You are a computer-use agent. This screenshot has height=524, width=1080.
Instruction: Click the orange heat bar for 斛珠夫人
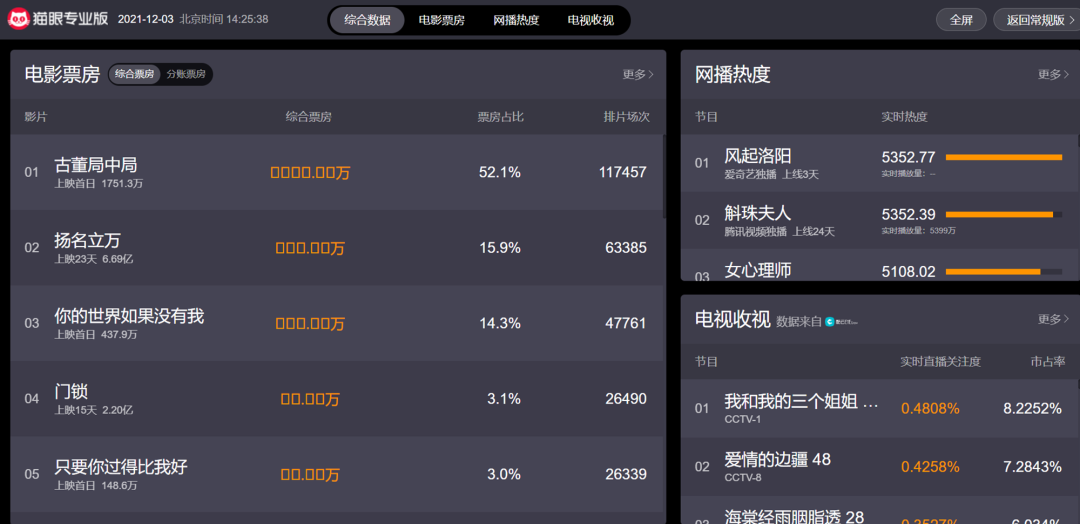pos(999,214)
